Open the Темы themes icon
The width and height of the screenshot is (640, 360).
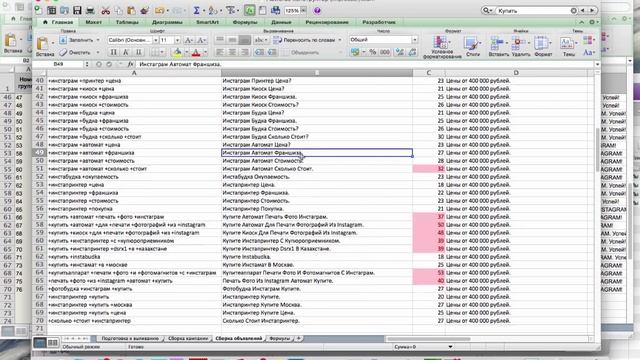coord(568,46)
